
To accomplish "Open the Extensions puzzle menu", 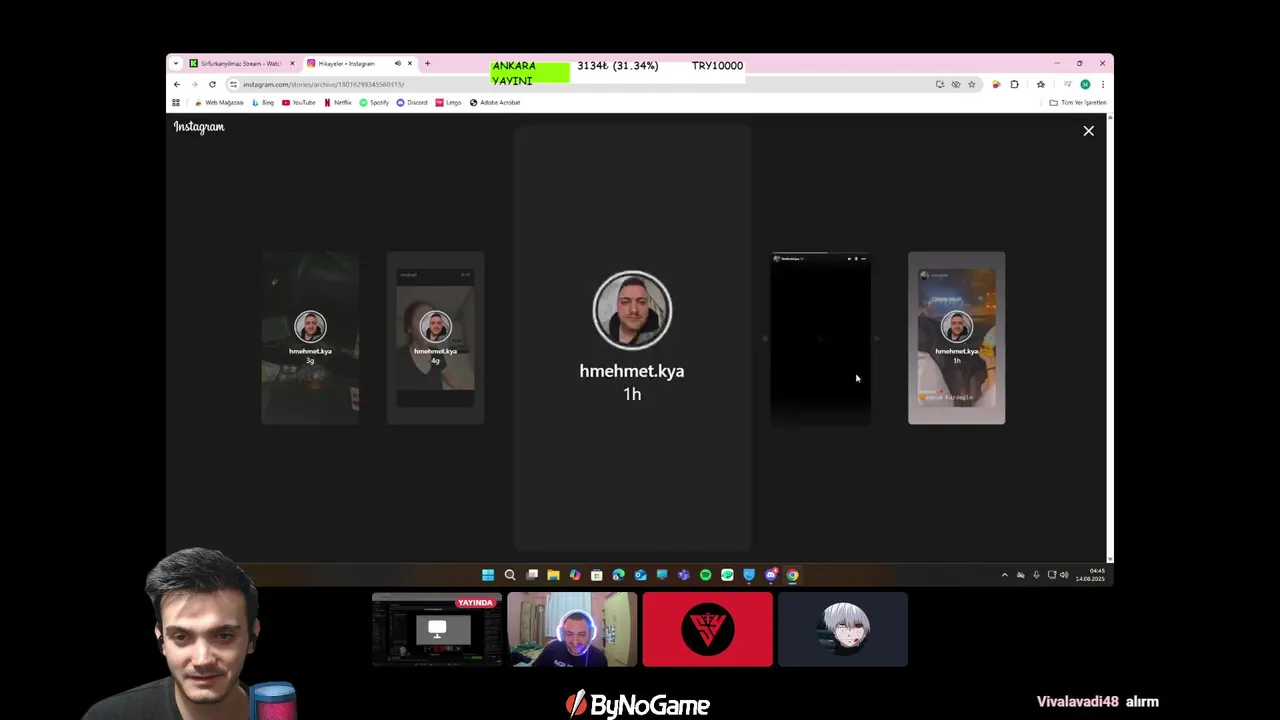I will point(1014,84).
